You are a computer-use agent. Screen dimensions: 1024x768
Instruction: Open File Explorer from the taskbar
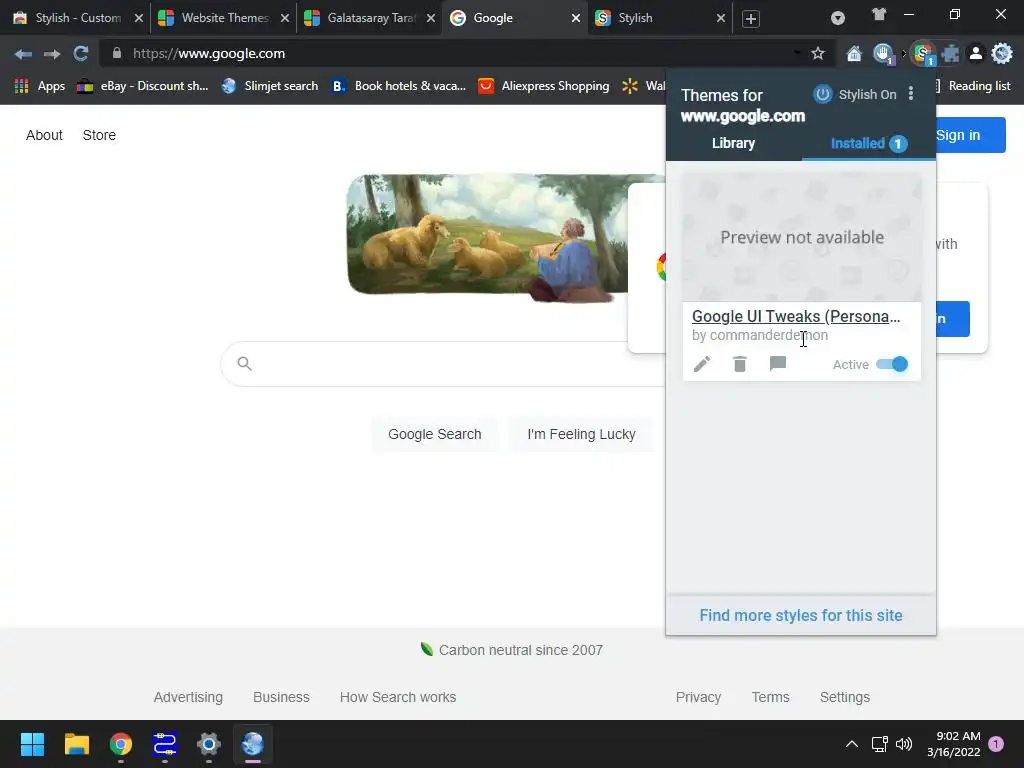tap(76, 744)
